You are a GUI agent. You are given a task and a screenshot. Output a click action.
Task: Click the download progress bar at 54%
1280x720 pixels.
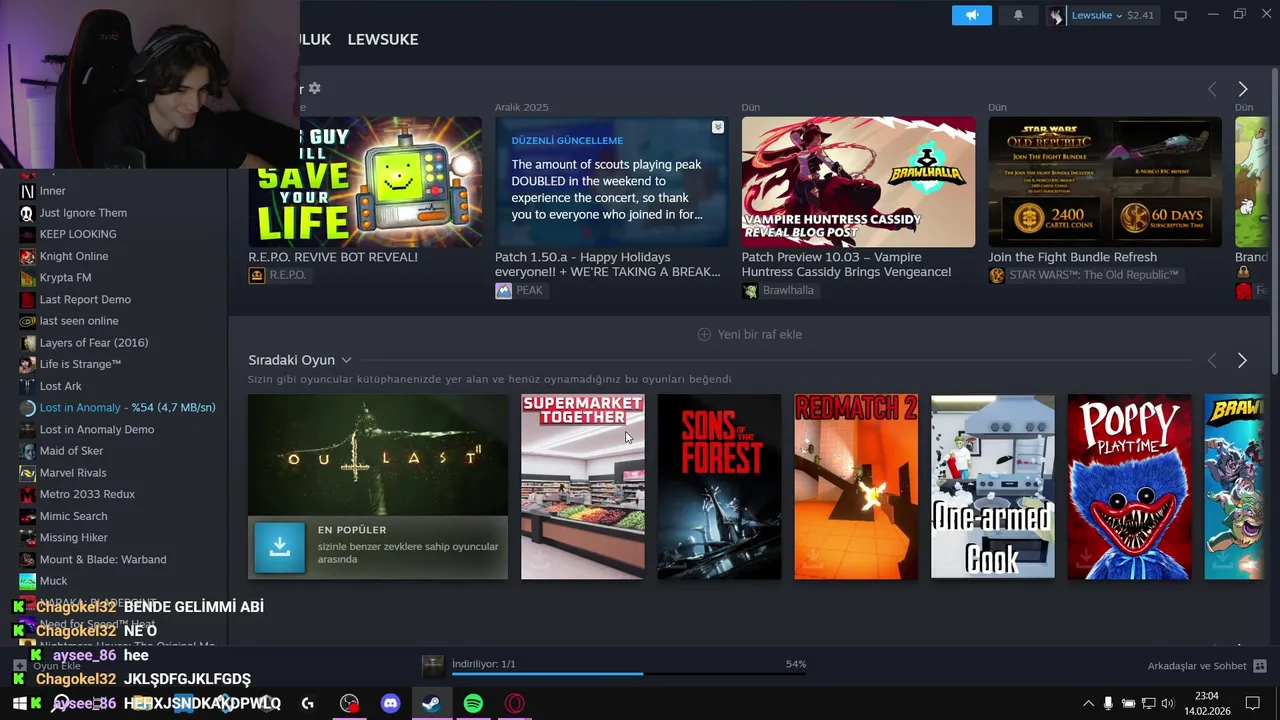[x=629, y=674]
